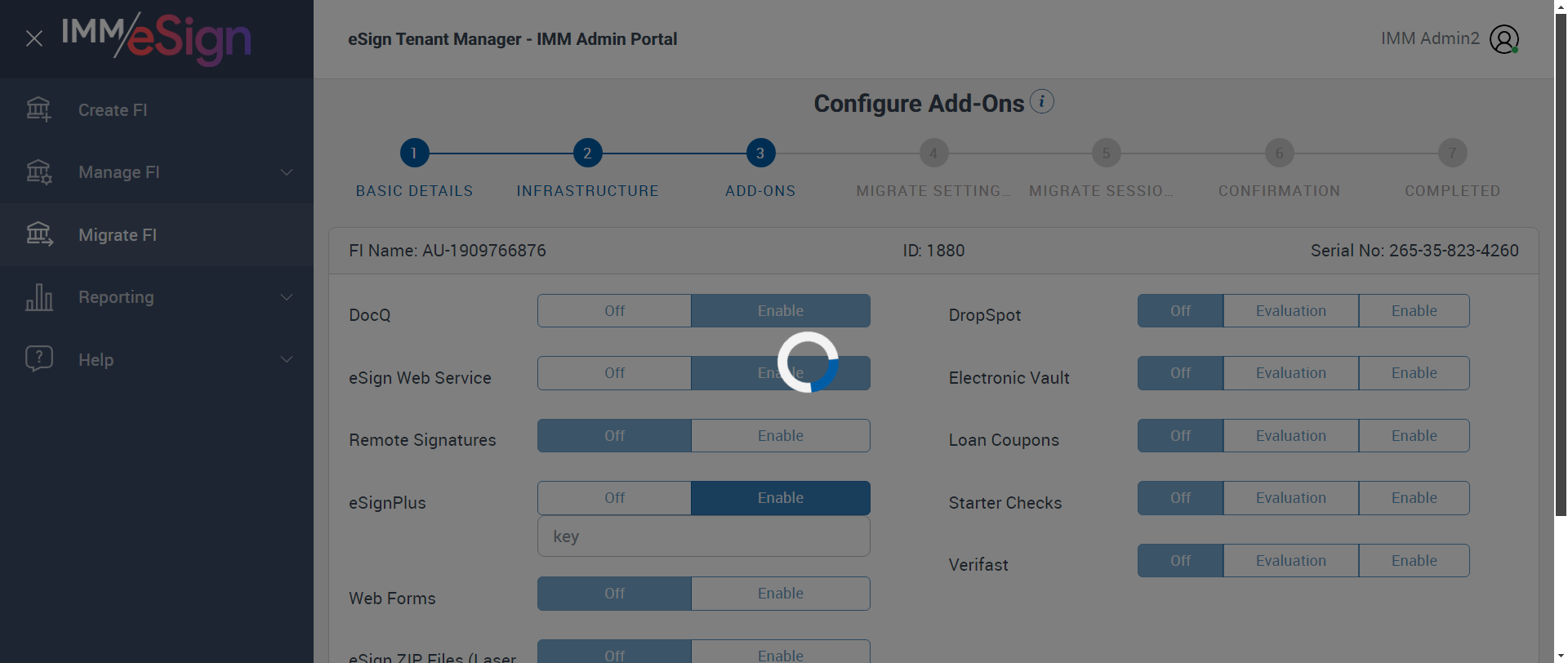Set Electronic Vault to Off

tap(1181, 373)
